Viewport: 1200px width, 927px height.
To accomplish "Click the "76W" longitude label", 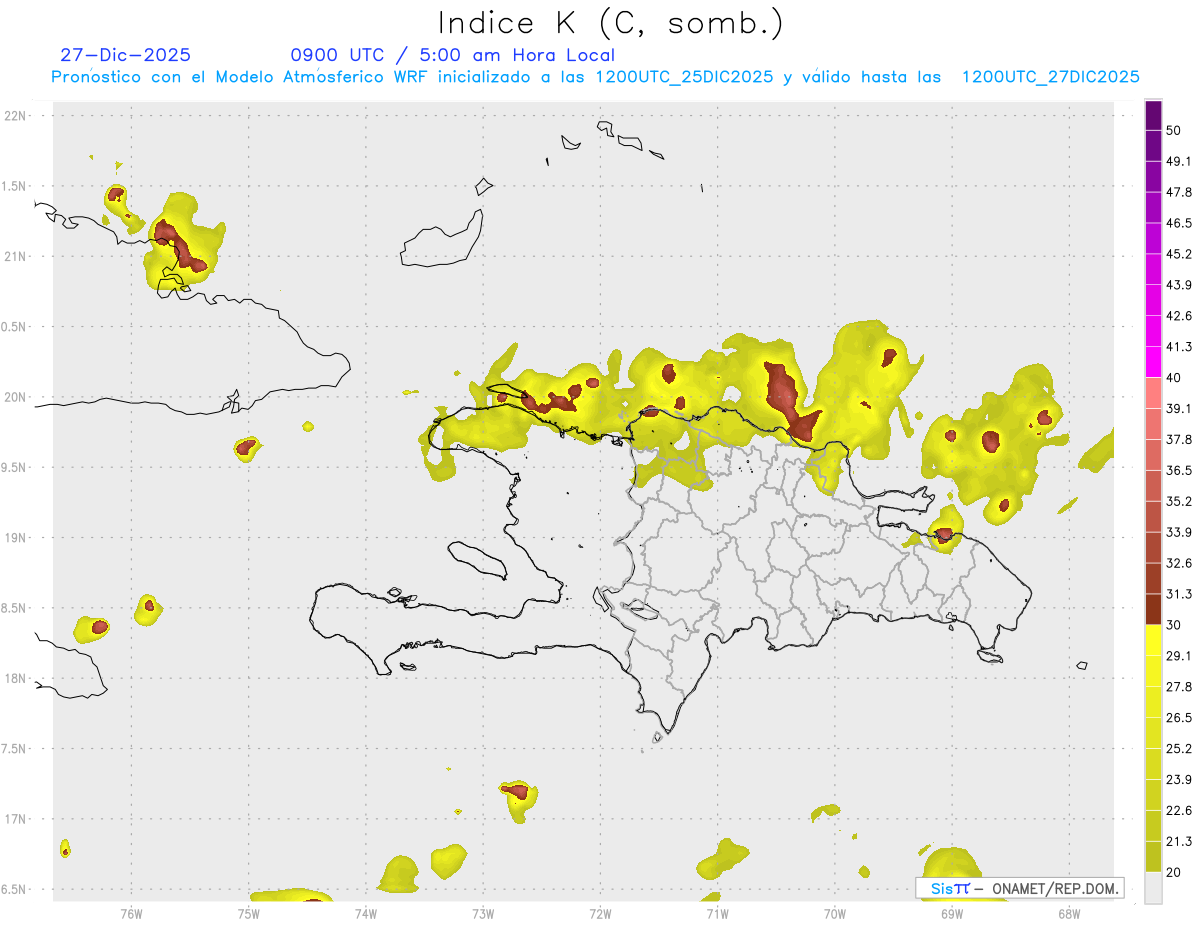I will coord(131,913).
